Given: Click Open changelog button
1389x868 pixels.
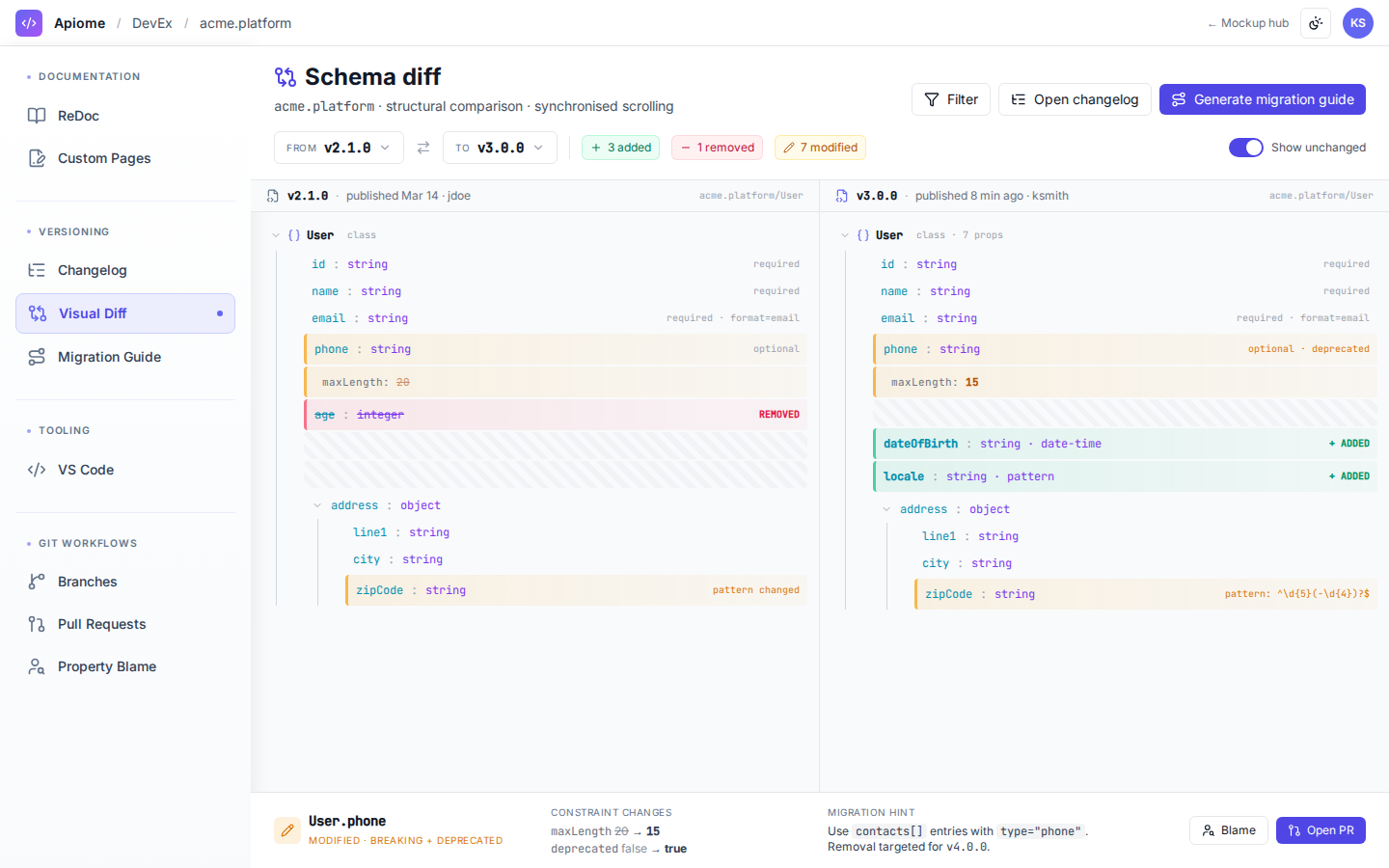Looking at the screenshot, I should (1075, 99).
